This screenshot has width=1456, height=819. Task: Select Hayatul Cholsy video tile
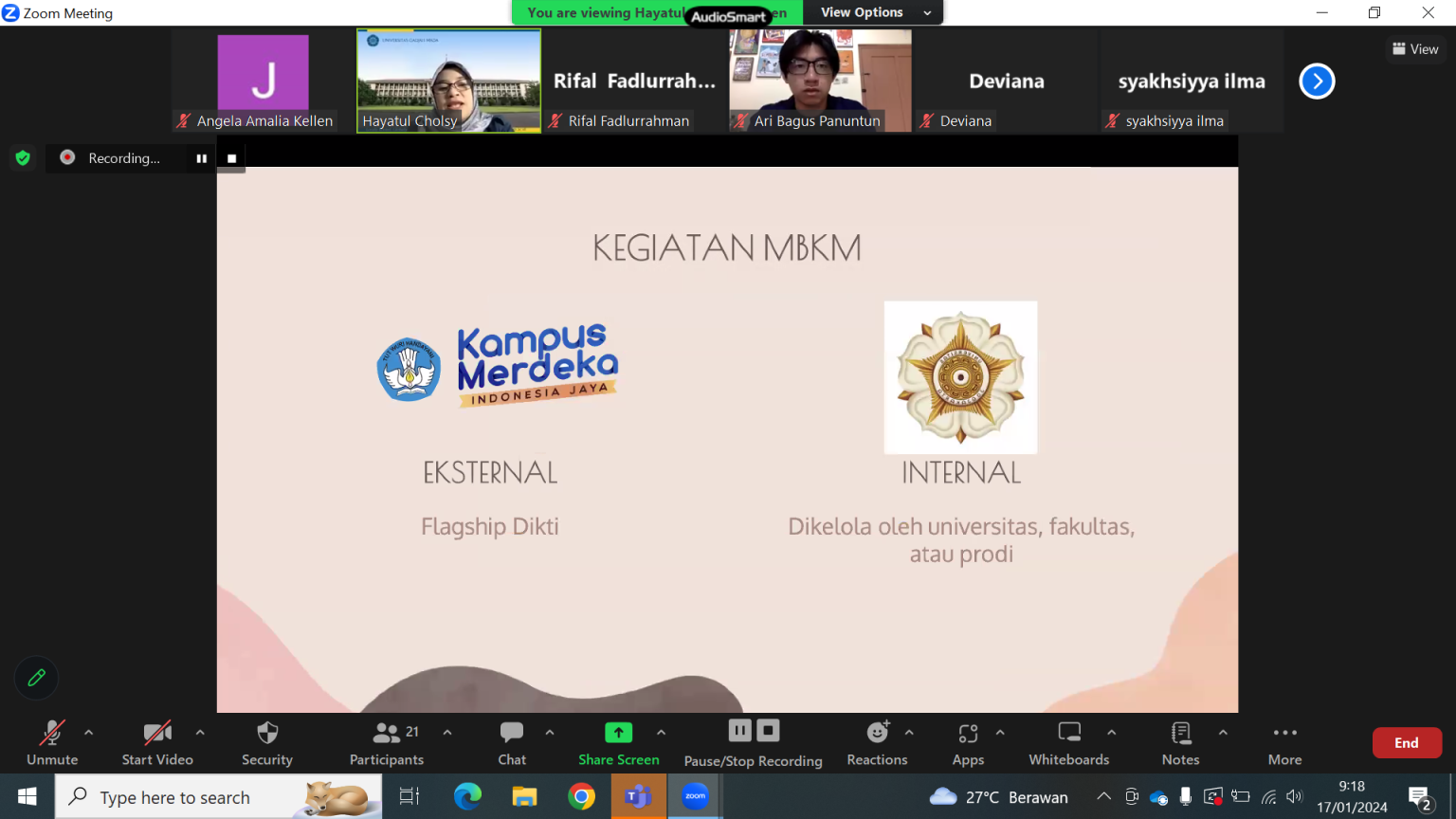(x=448, y=81)
